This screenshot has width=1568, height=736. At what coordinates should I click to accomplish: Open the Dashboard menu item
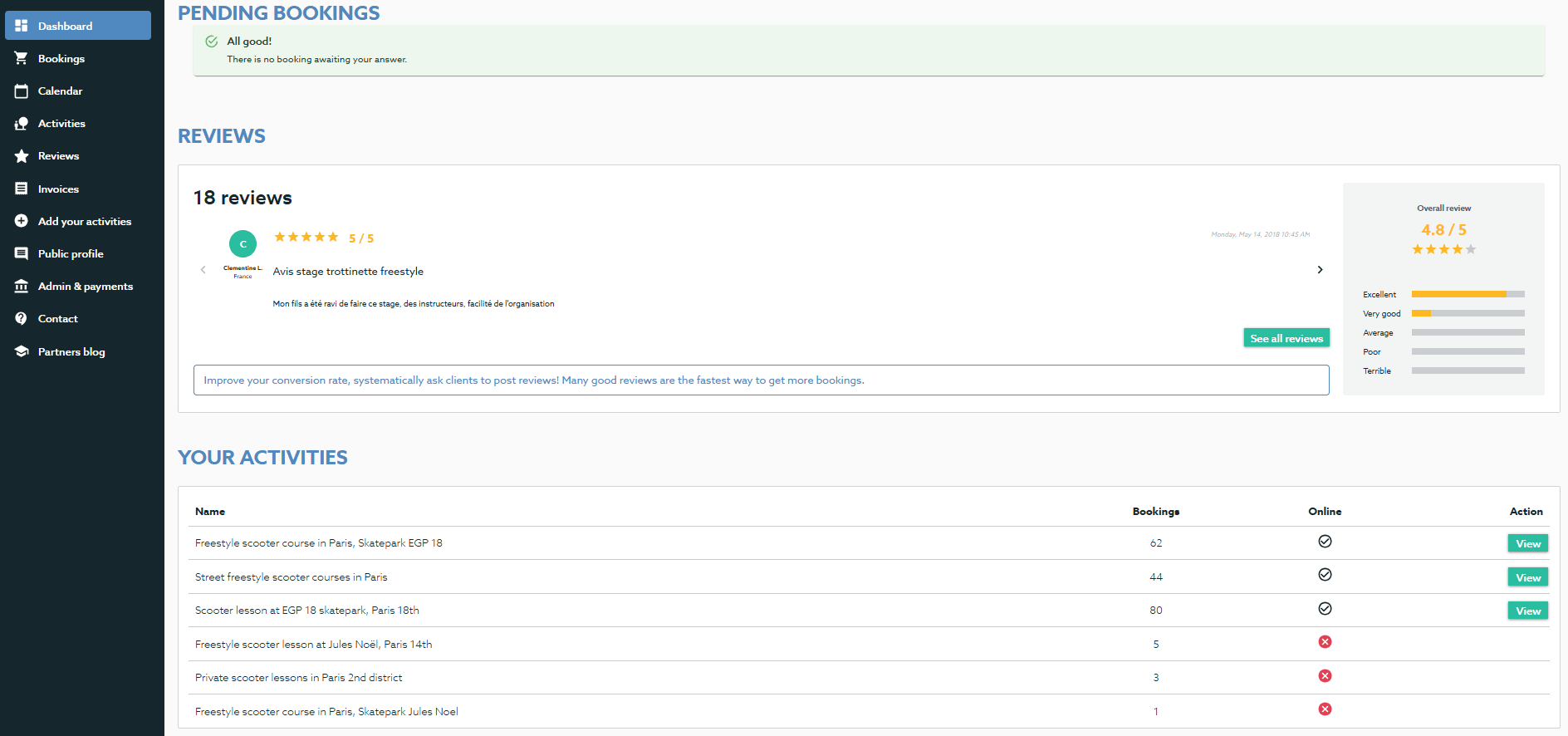tap(78, 26)
